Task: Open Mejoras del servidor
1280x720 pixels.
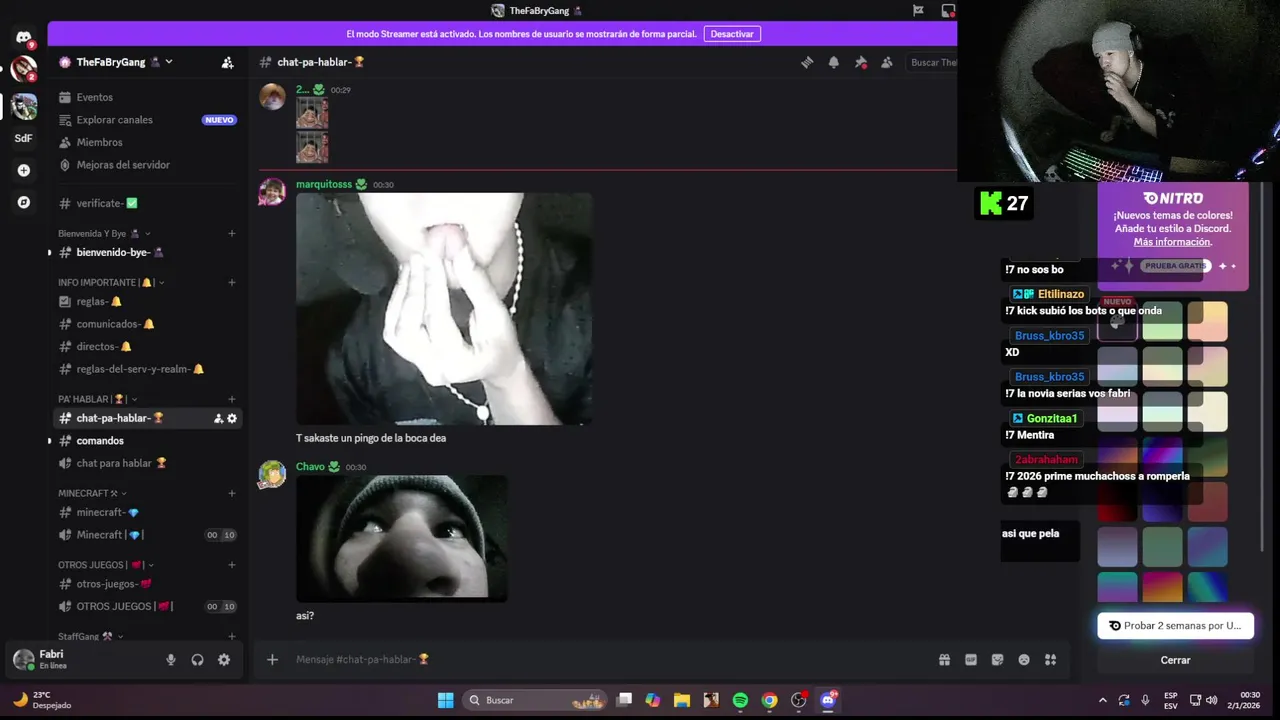Action: click(x=148, y=165)
